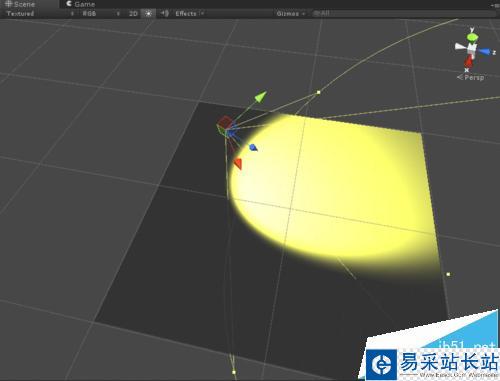Toggle Persp projection label
Screen dimensions: 500x381
tap(470, 77)
